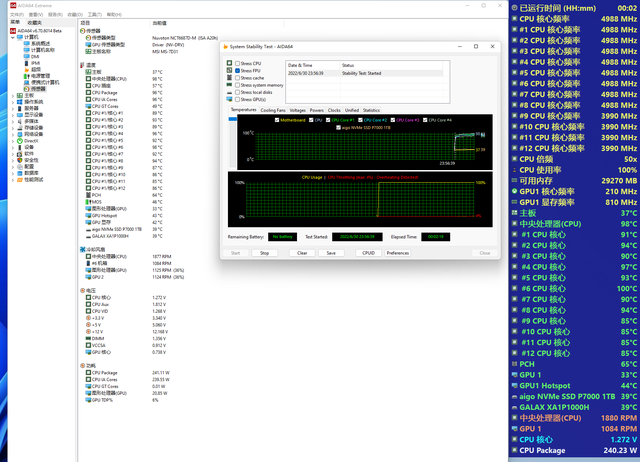This screenshot has height=462, width=640.
Task: Enable the Stress CPU checkbox
Action: coord(237,62)
